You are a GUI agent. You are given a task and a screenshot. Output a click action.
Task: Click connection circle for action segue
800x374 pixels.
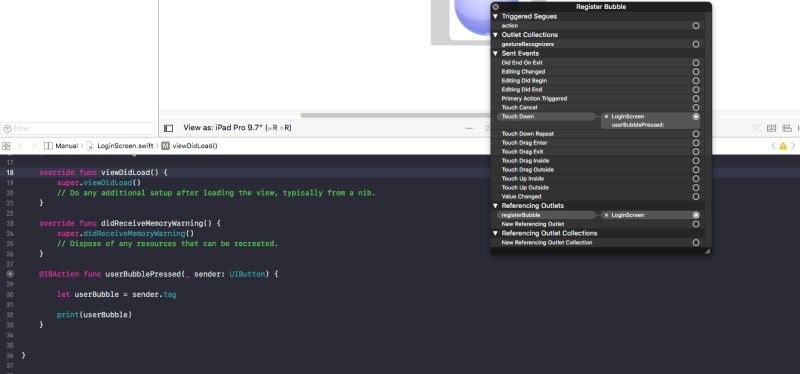point(696,26)
